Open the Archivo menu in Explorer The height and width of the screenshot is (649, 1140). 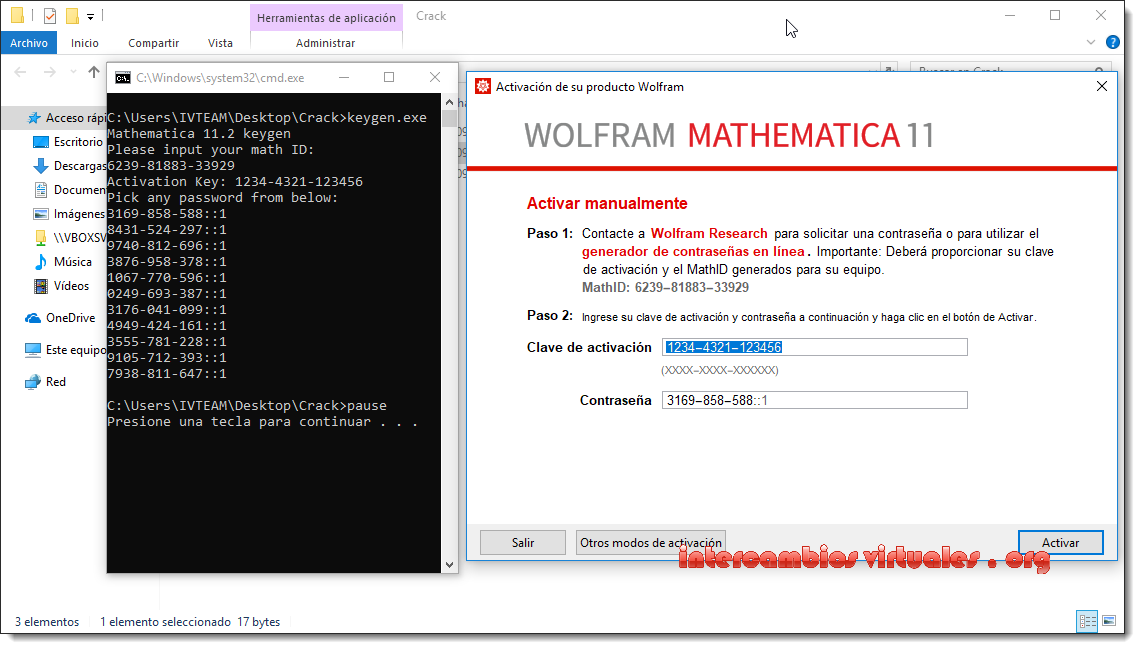[28, 43]
